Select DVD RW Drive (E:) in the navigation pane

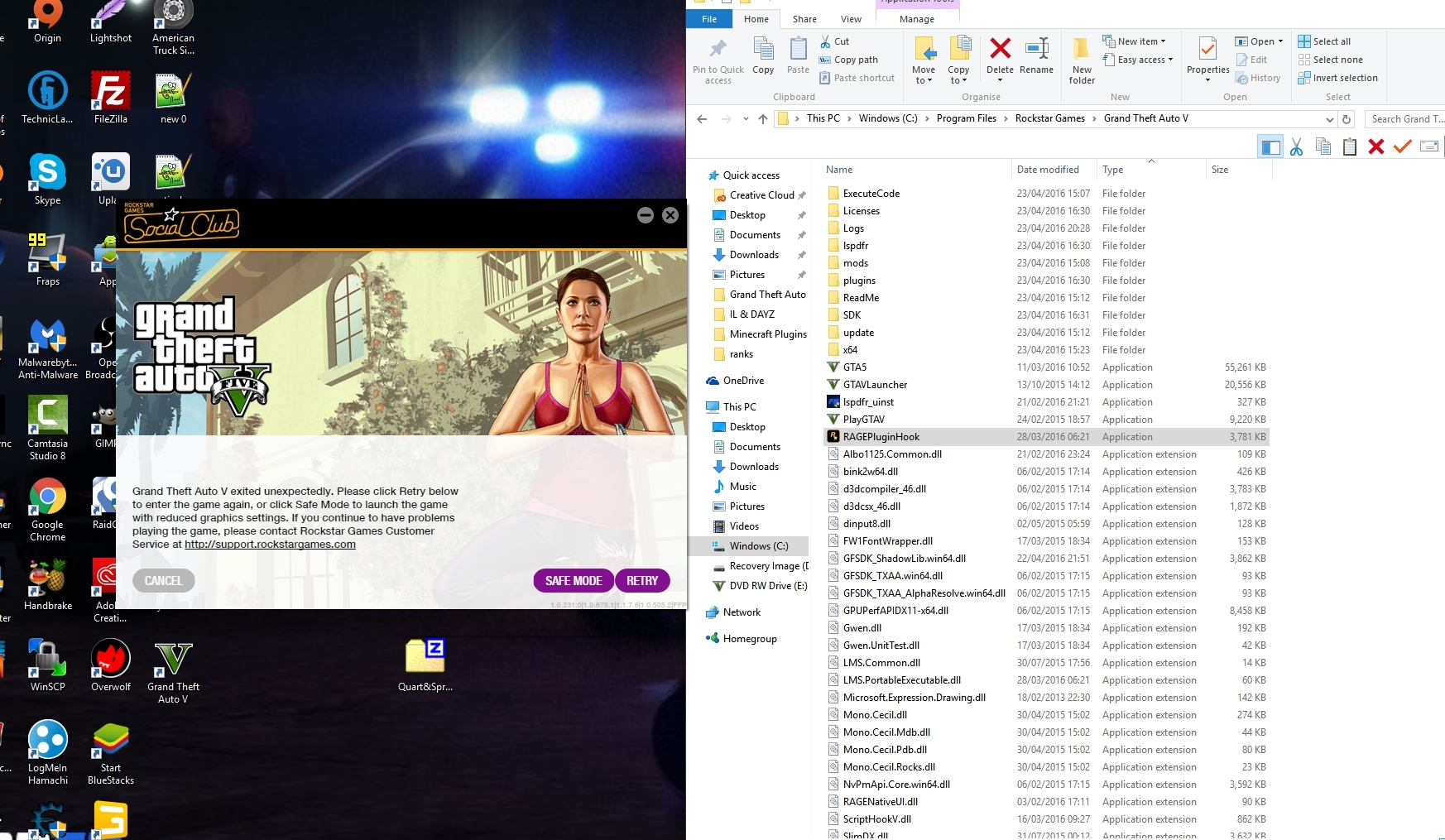click(768, 586)
